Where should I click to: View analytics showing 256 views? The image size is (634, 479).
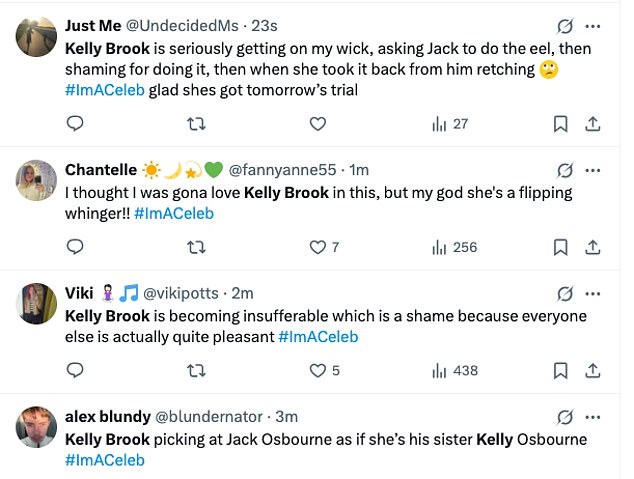454,247
